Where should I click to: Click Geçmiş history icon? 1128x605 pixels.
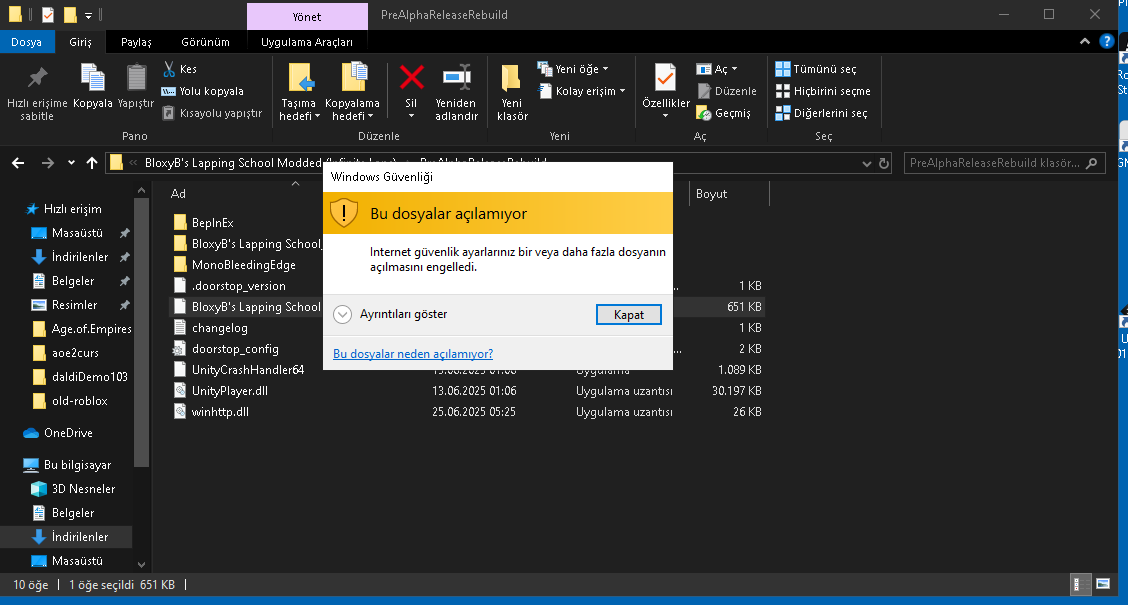(x=704, y=114)
